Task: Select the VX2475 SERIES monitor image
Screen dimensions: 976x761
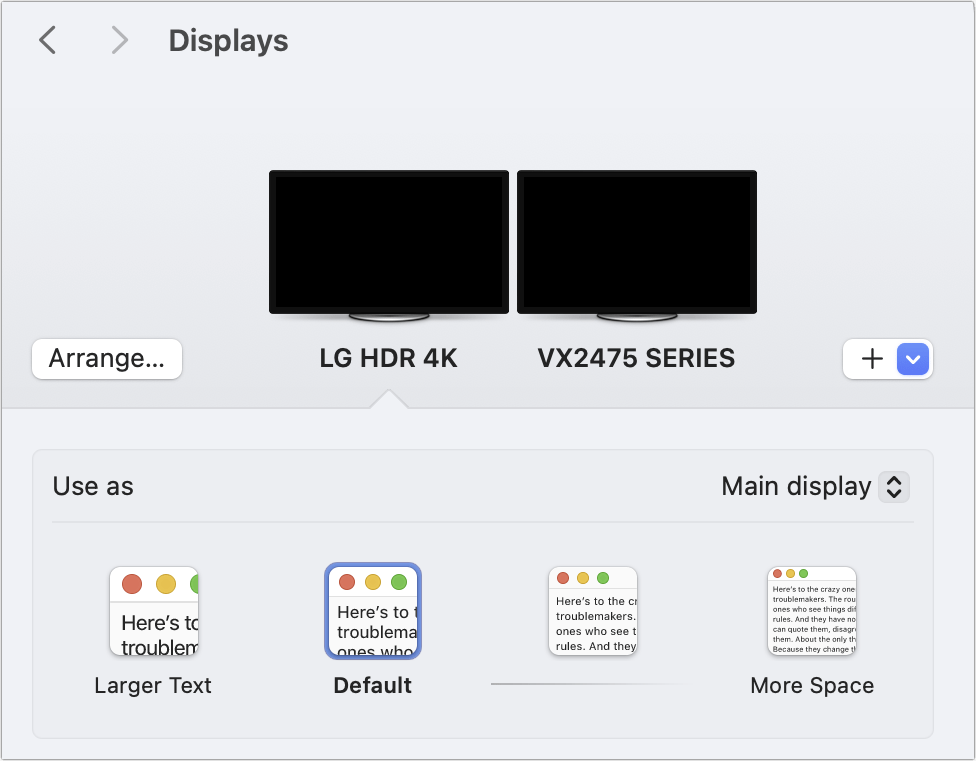Action: [636, 242]
